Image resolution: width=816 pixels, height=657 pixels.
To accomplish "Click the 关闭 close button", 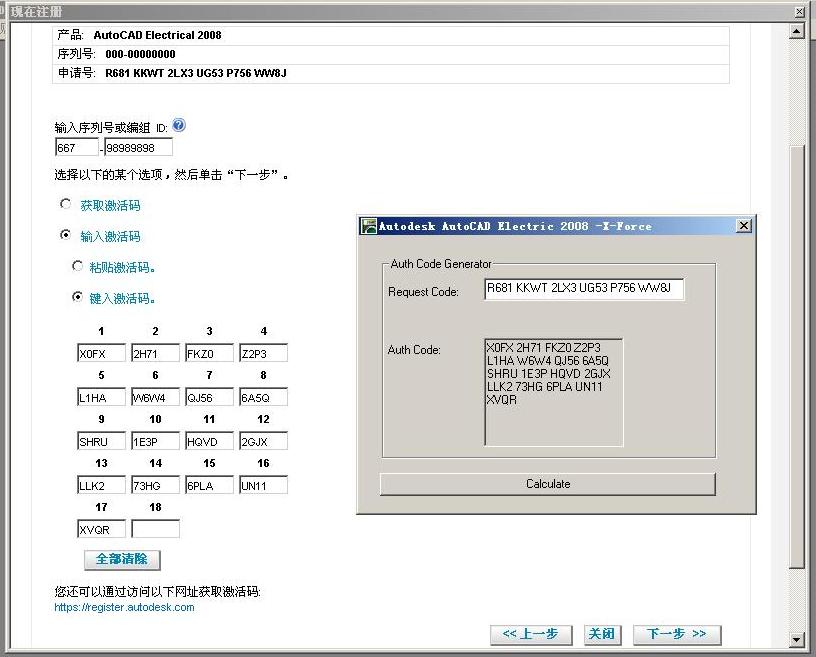I will [602, 635].
